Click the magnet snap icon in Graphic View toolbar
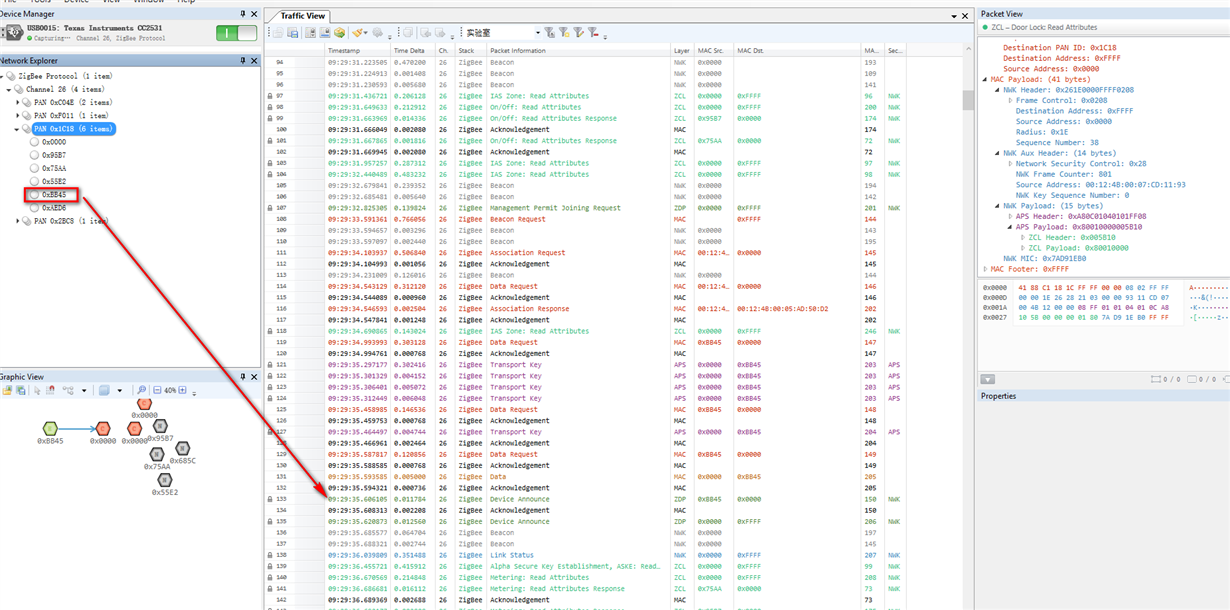Viewport: 1230px width, 610px height. pyautogui.click(x=50, y=390)
